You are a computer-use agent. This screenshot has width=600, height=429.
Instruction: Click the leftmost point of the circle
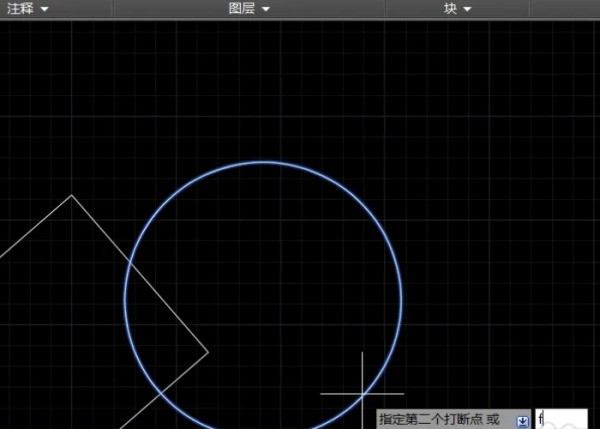tap(125, 298)
